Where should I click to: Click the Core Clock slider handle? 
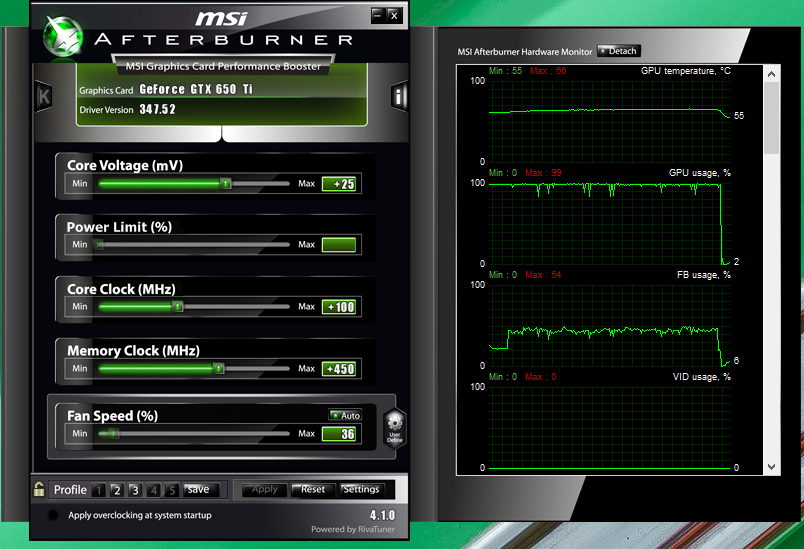[178, 307]
